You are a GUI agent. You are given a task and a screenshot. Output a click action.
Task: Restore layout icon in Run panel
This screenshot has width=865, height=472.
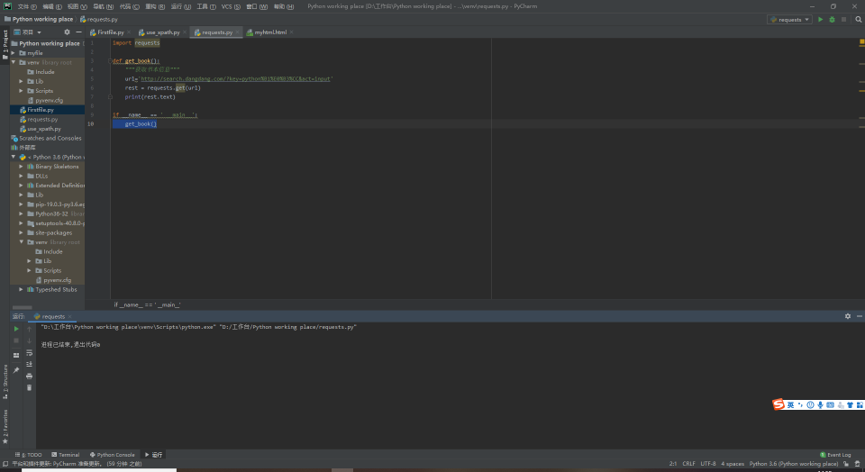tap(16, 355)
